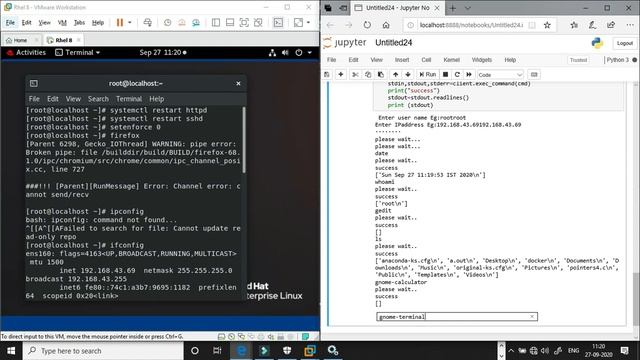Open Jupyter Insert menu
The width and height of the screenshot is (640, 360).
pyautogui.click(x=402, y=60)
